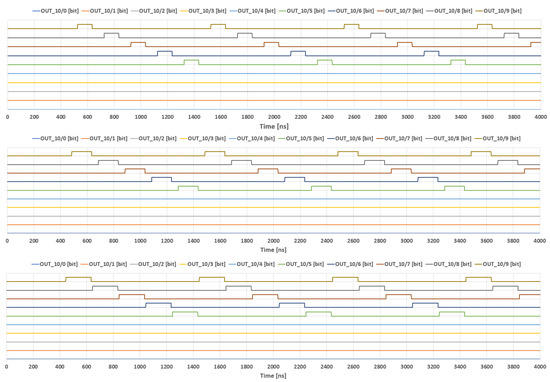This screenshot has height=382, width=550.
Task: Pick OUT_10/8 legend entry in bottom chart
Action: coord(448,264)
